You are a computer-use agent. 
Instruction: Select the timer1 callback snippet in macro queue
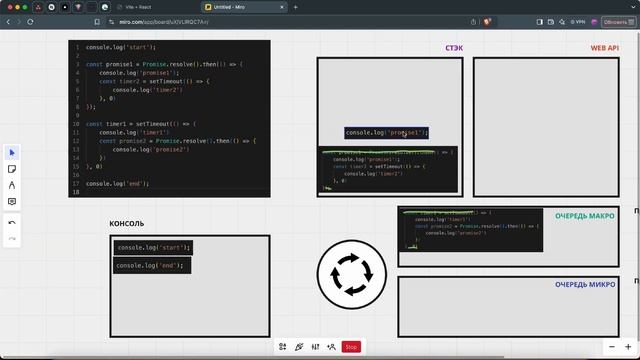point(471,230)
